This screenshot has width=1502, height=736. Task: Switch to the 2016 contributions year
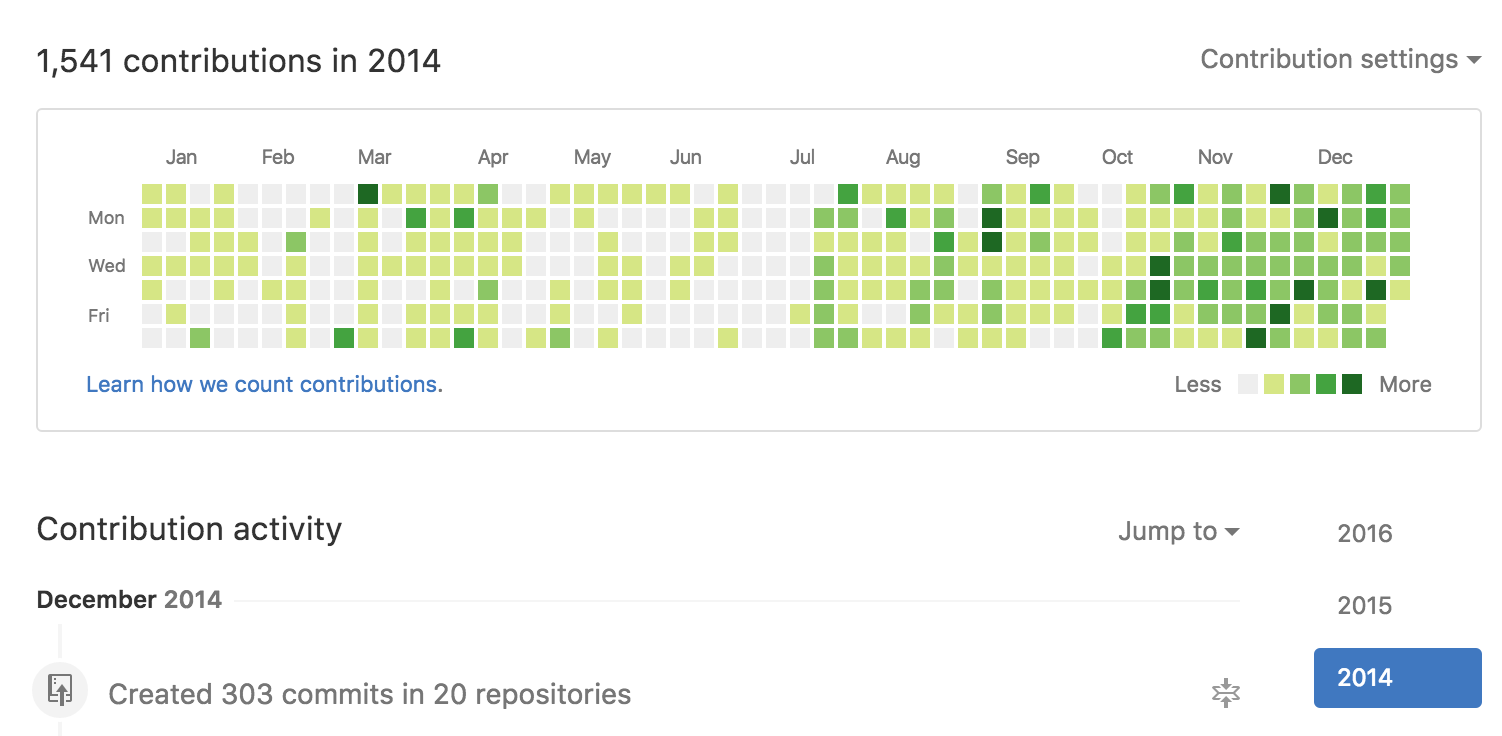click(x=1365, y=534)
